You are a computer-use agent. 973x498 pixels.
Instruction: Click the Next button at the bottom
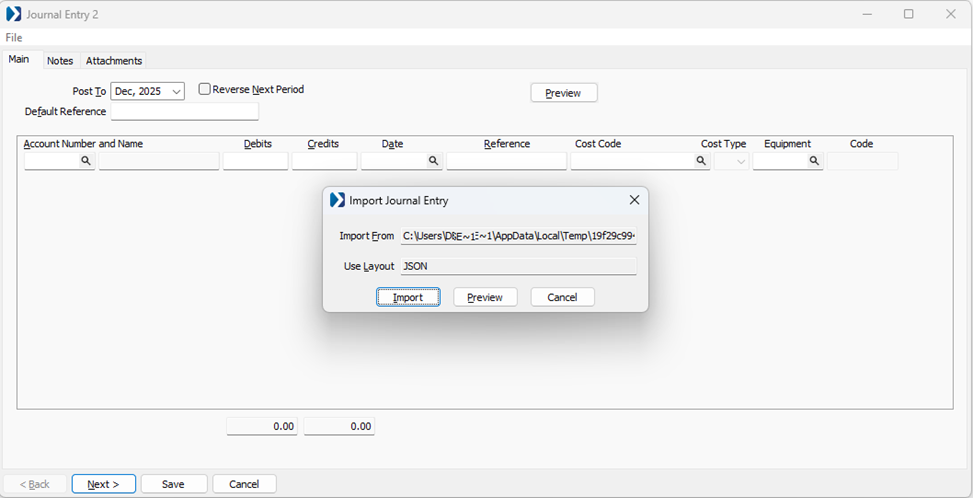(103, 484)
